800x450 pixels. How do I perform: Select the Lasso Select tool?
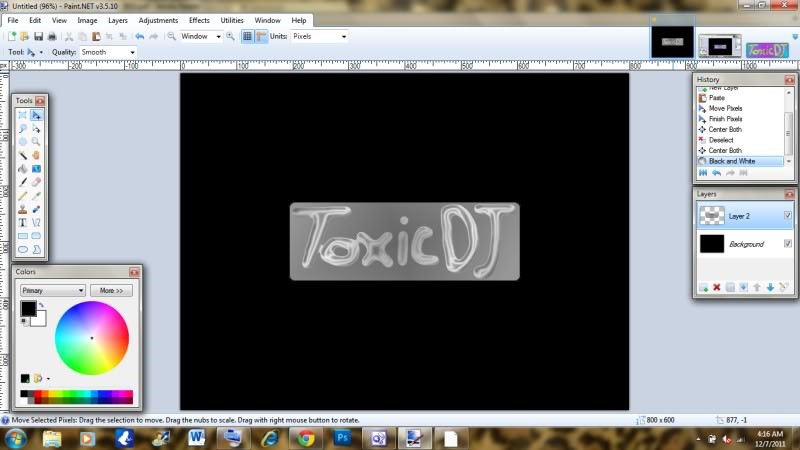point(22,129)
